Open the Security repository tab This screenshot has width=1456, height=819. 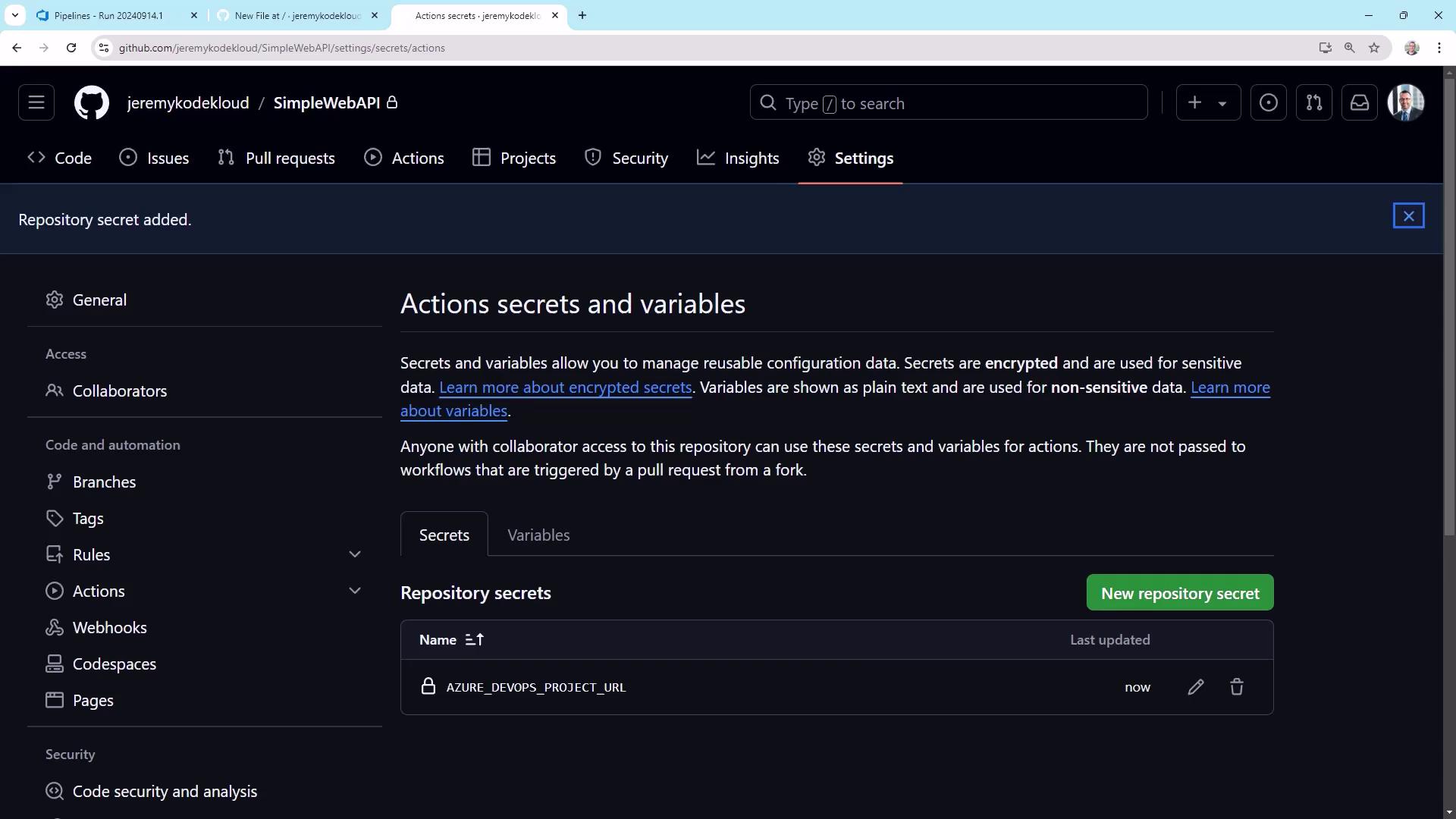(626, 158)
